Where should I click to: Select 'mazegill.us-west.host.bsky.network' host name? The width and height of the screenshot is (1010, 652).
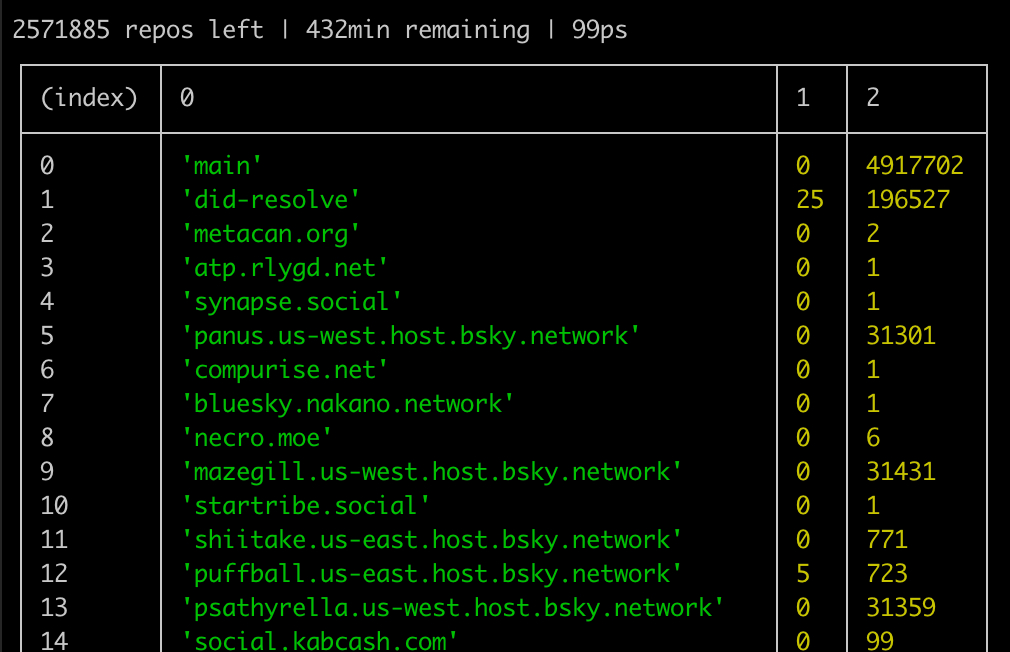click(x=431, y=472)
